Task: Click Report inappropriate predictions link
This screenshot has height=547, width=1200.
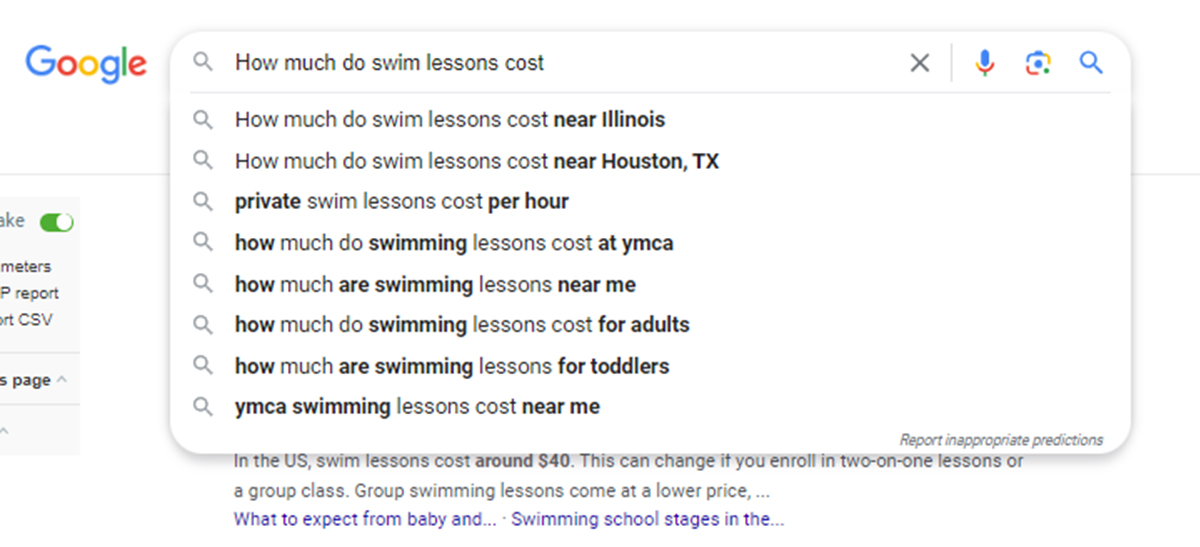Action: [x=1001, y=440]
